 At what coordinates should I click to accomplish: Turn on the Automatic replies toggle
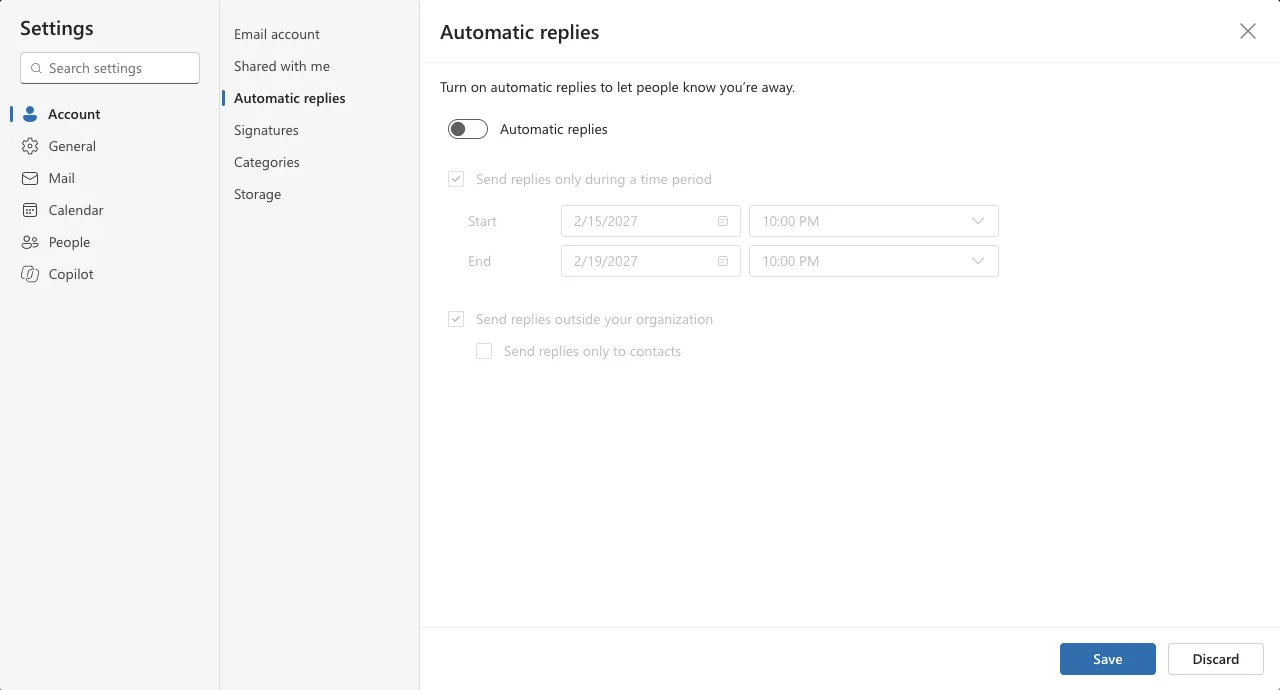pyautogui.click(x=468, y=129)
